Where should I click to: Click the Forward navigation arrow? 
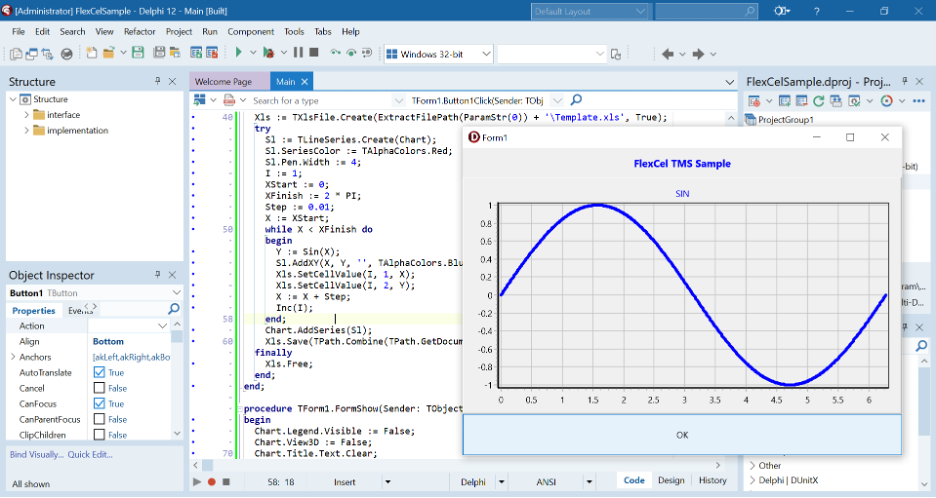(x=698, y=54)
